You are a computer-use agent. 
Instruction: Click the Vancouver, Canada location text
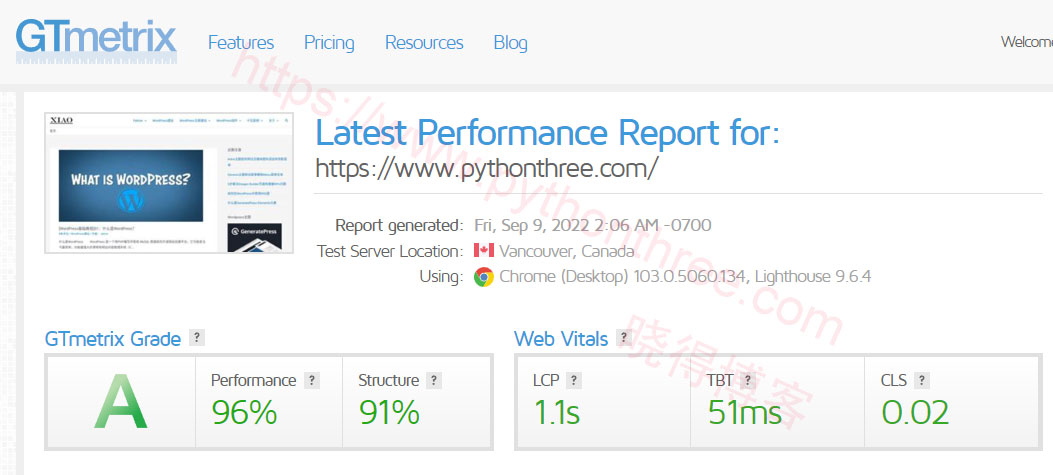(x=566, y=251)
